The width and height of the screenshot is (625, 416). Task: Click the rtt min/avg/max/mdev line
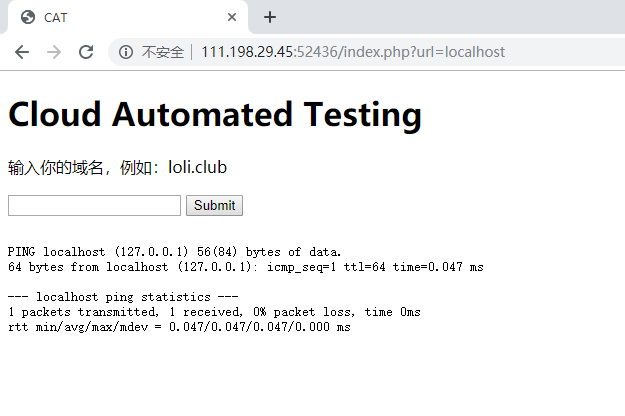(179, 327)
